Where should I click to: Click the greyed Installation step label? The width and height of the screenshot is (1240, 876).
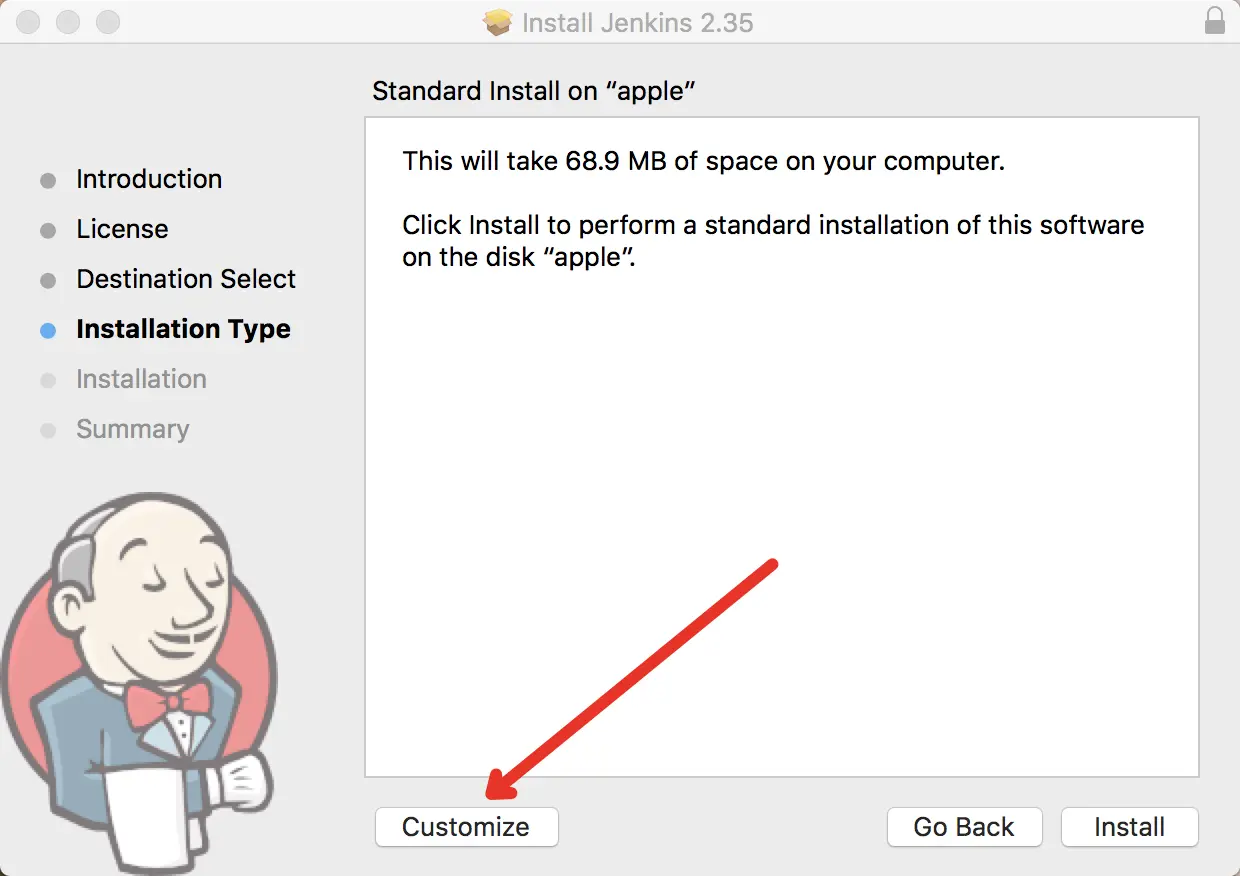pos(141,379)
